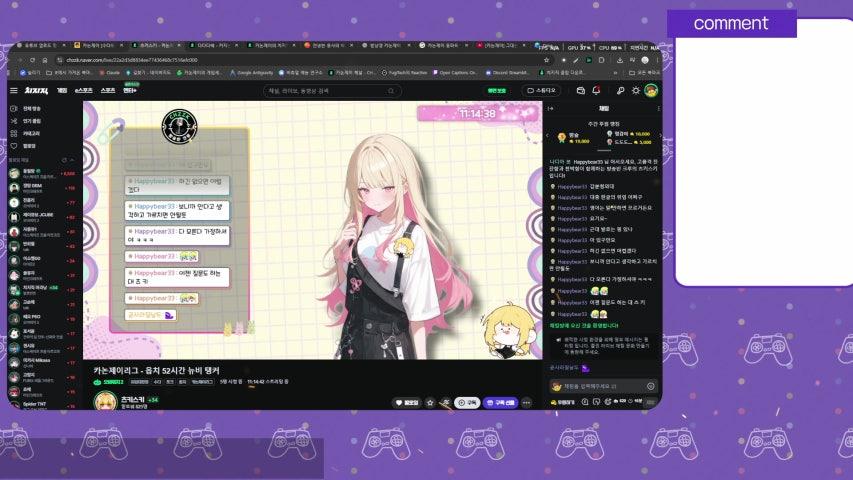Open the third sidebar item with grid icon
The height and width of the screenshot is (480, 853).
pyautogui.click(x=26, y=133)
